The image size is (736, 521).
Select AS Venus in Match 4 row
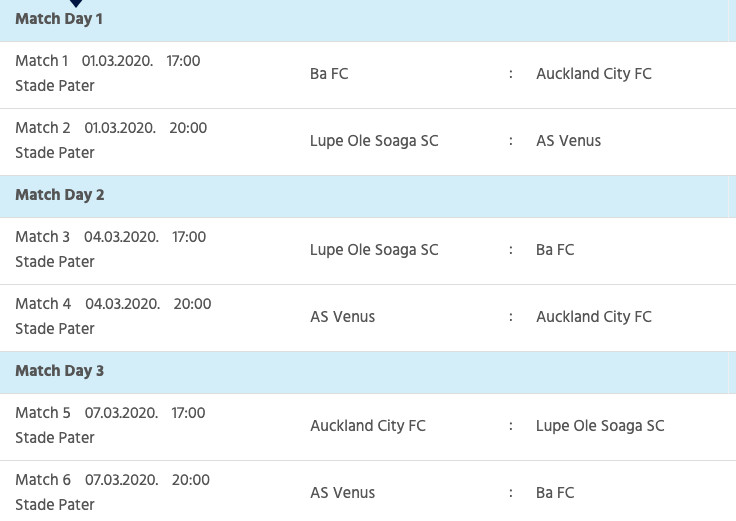[342, 317]
